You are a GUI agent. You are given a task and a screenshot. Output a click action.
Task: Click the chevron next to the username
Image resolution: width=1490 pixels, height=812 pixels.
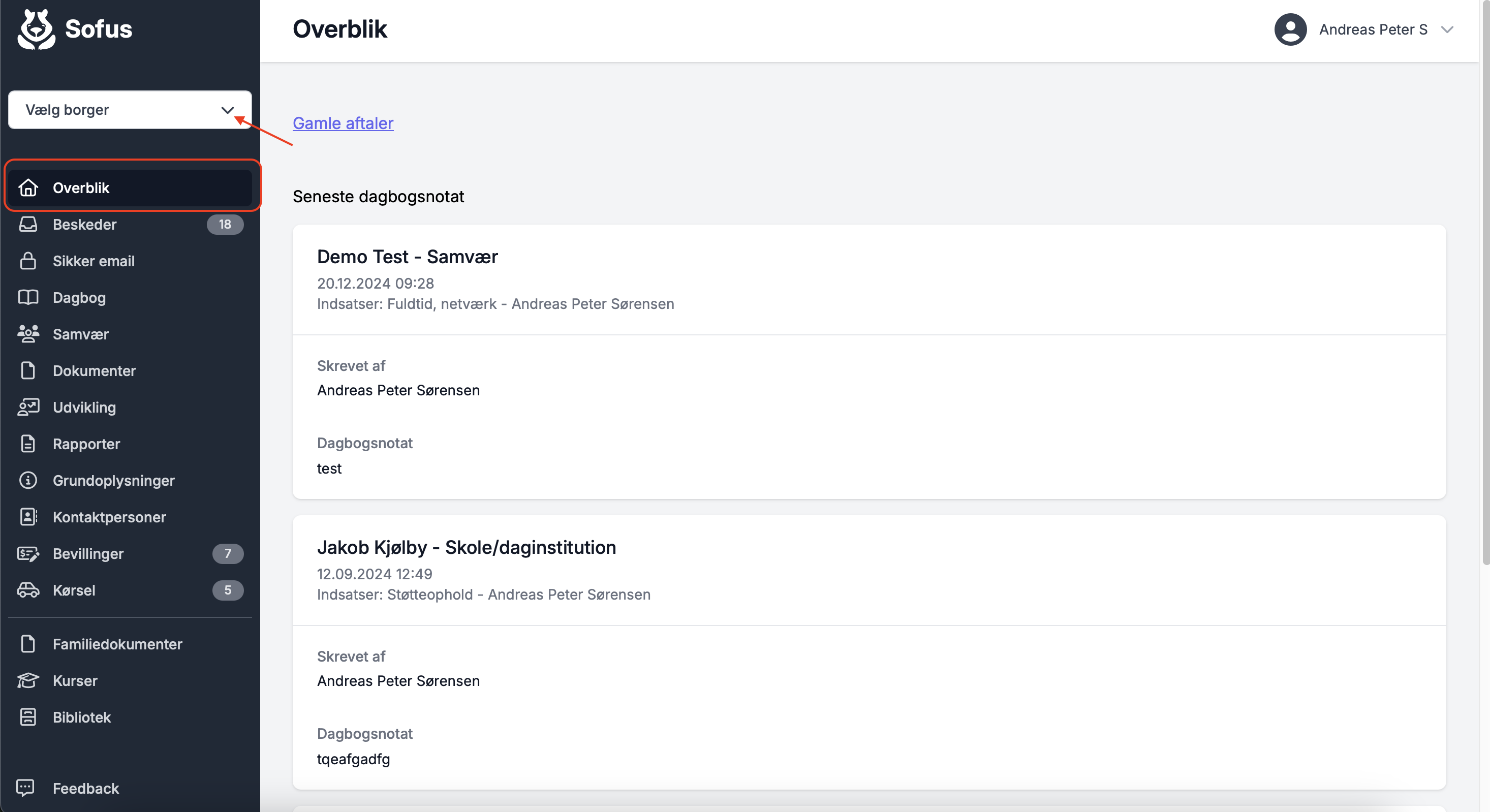click(1447, 29)
